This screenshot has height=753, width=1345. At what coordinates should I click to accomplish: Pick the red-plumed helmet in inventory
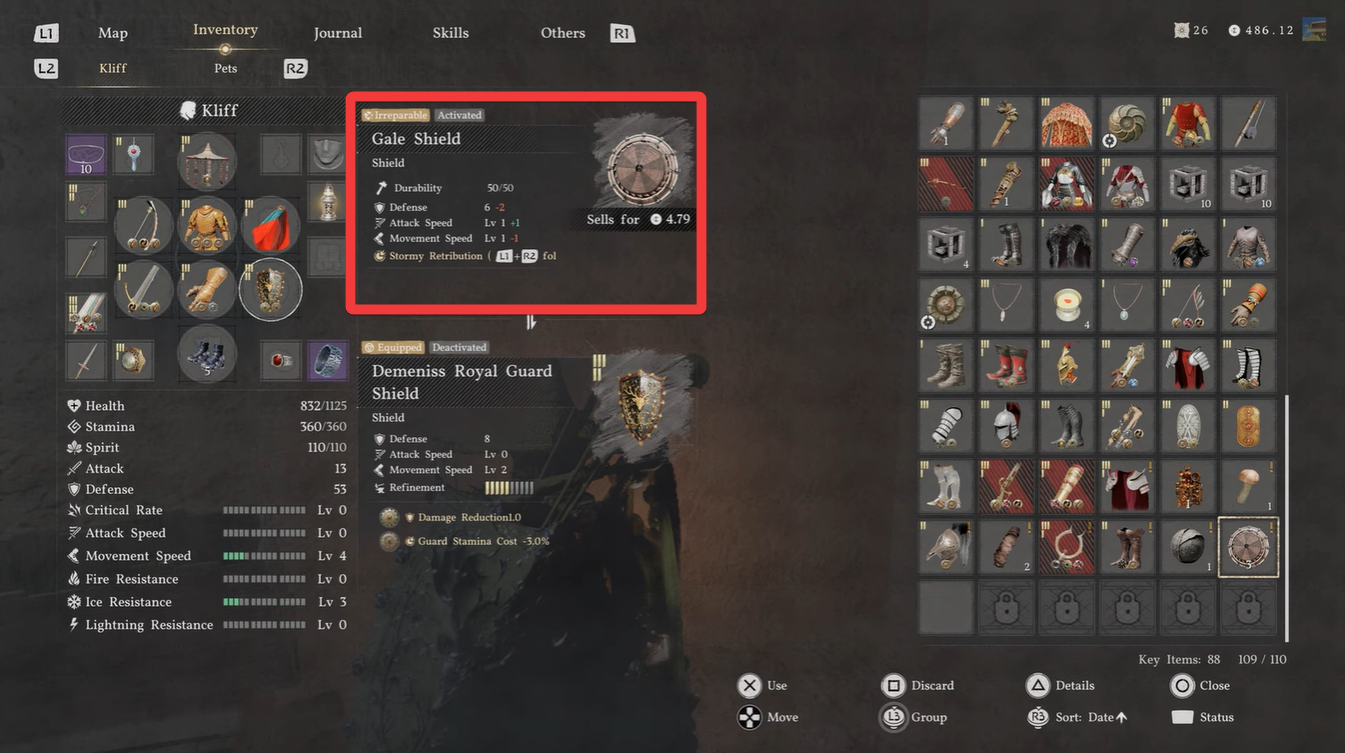click(x=1006, y=426)
